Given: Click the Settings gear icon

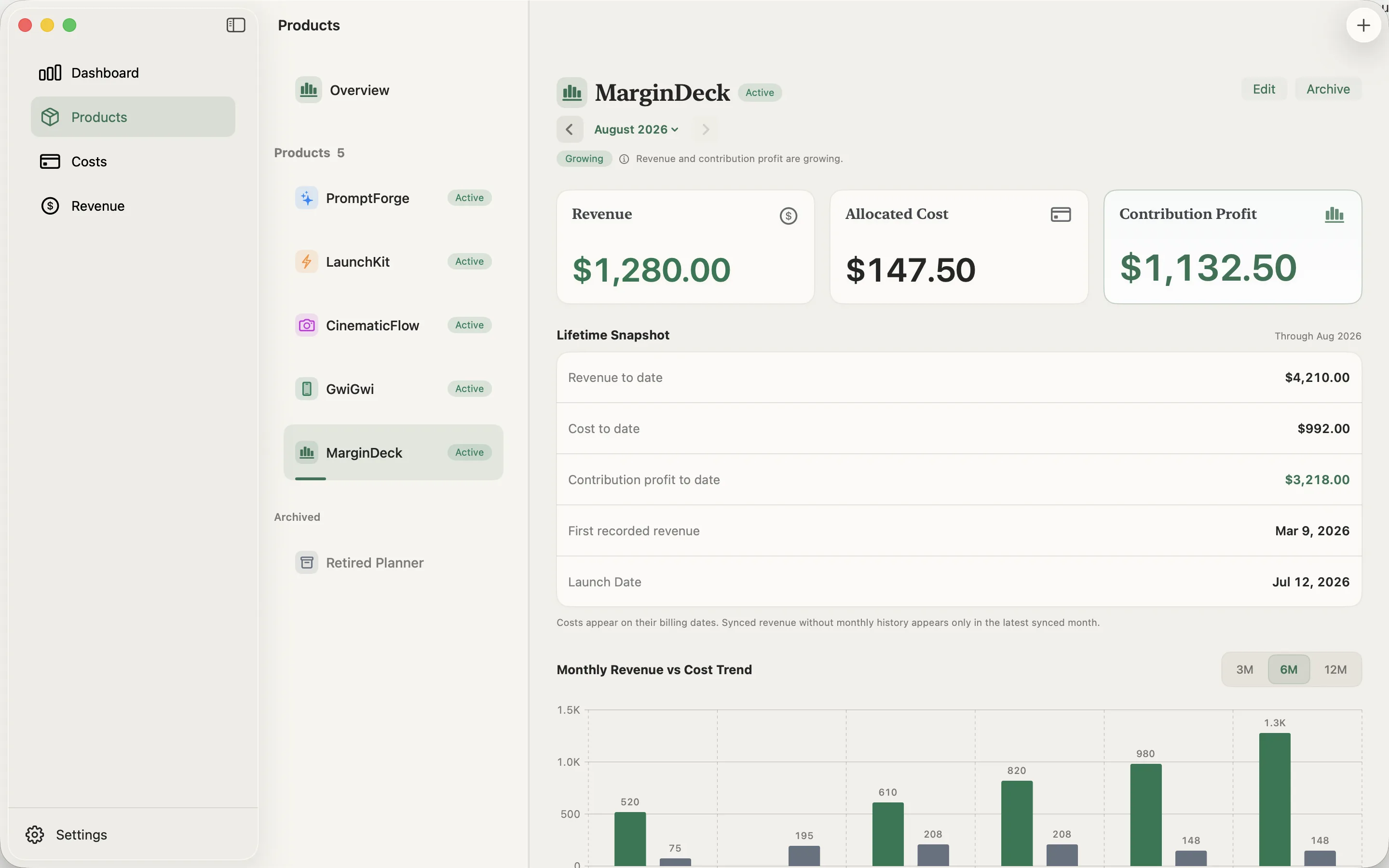Looking at the screenshot, I should coord(34,835).
